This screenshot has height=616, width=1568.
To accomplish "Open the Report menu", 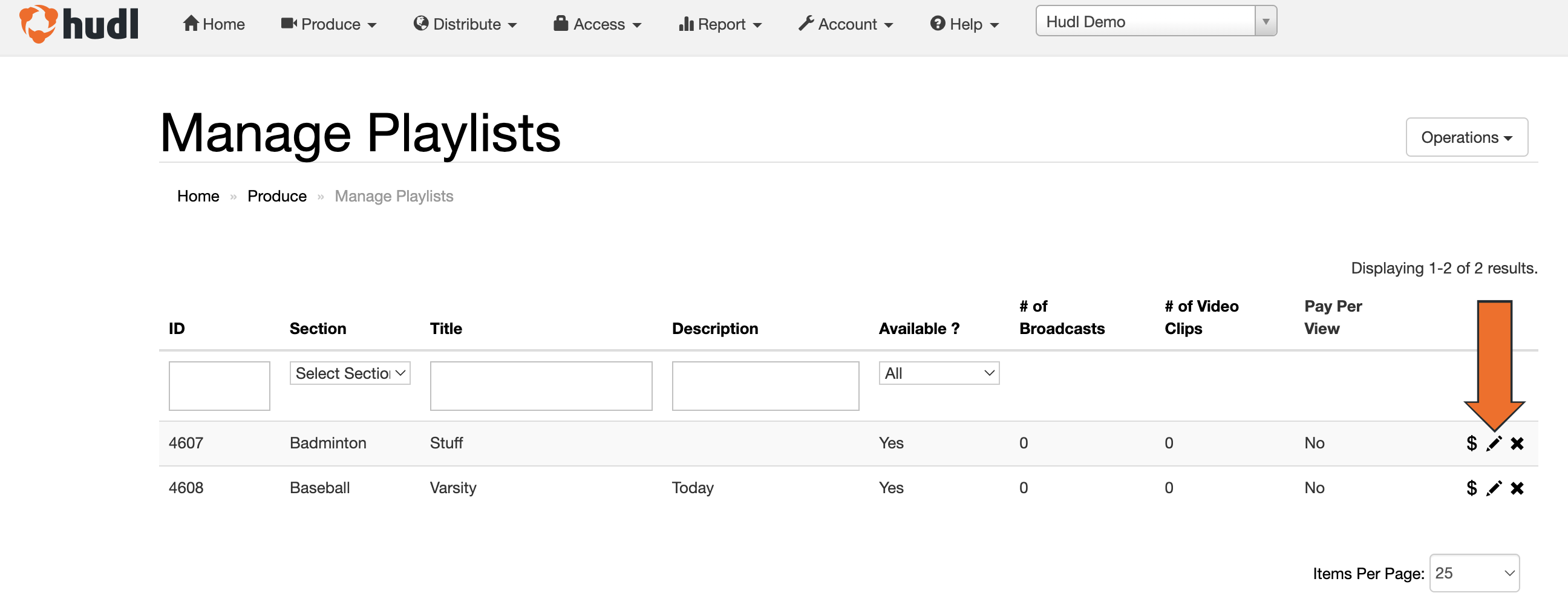I will click(720, 24).
